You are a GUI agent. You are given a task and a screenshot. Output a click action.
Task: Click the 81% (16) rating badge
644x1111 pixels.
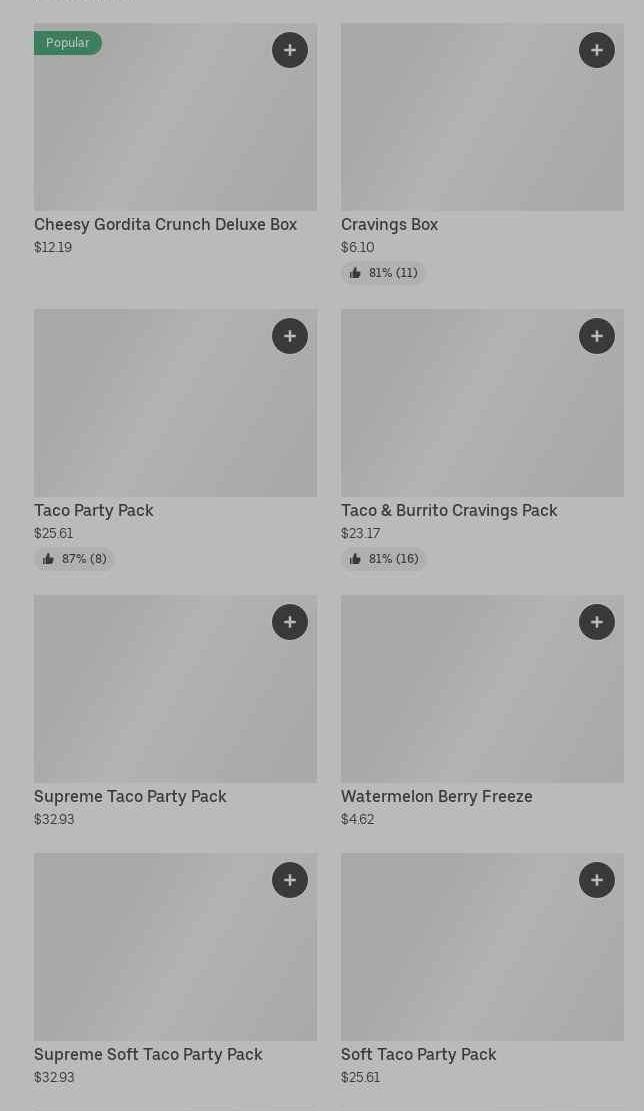[x=384, y=559]
